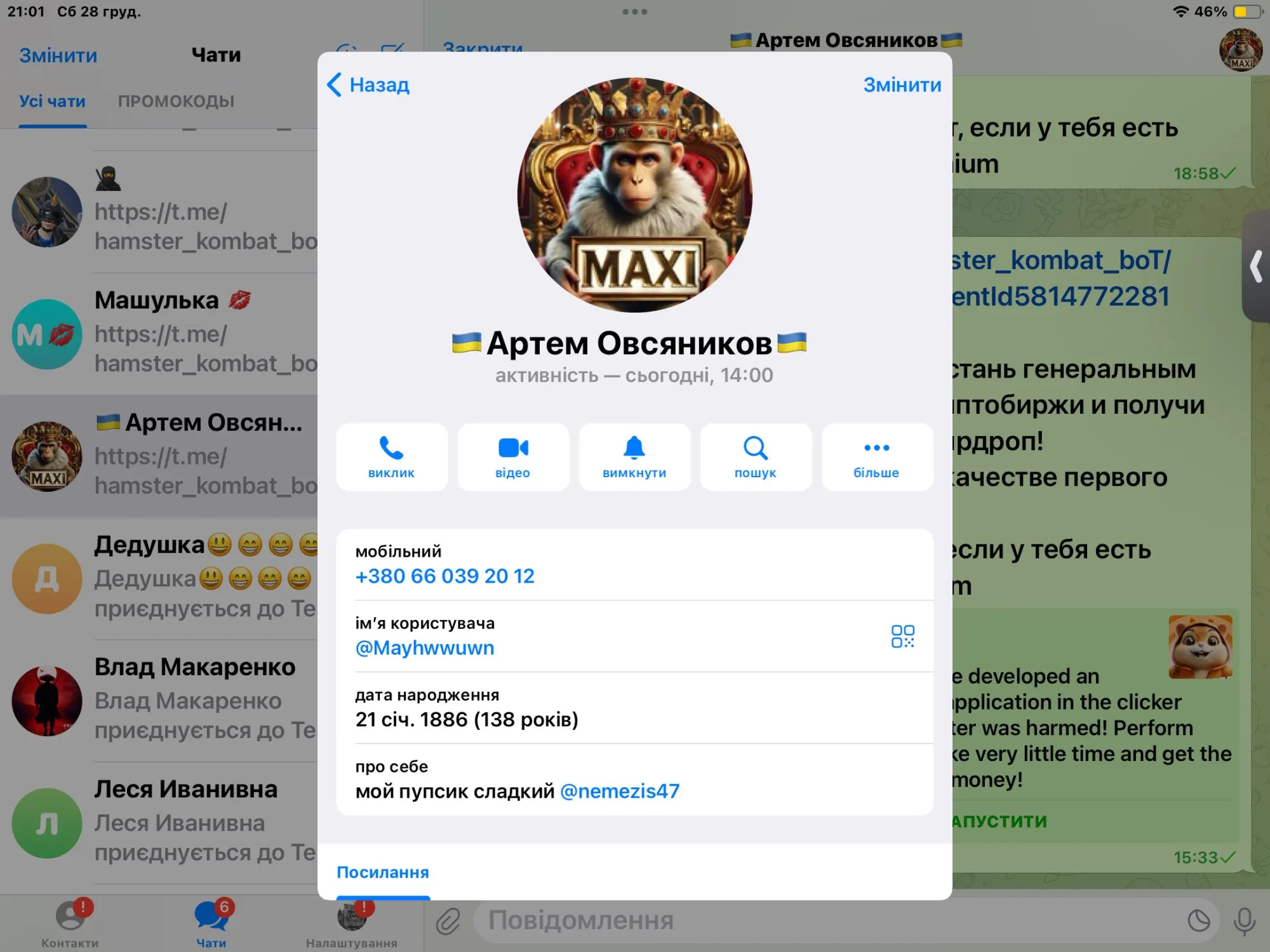Click Змінити in the profile card

[x=902, y=84]
